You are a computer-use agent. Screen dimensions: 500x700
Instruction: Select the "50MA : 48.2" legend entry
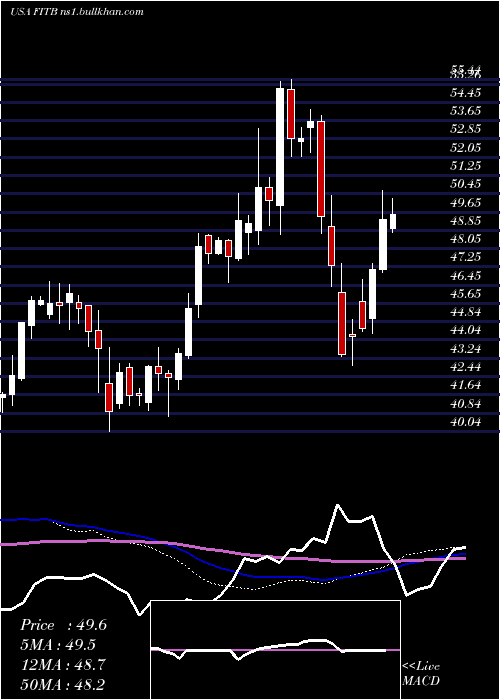pos(63,684)
